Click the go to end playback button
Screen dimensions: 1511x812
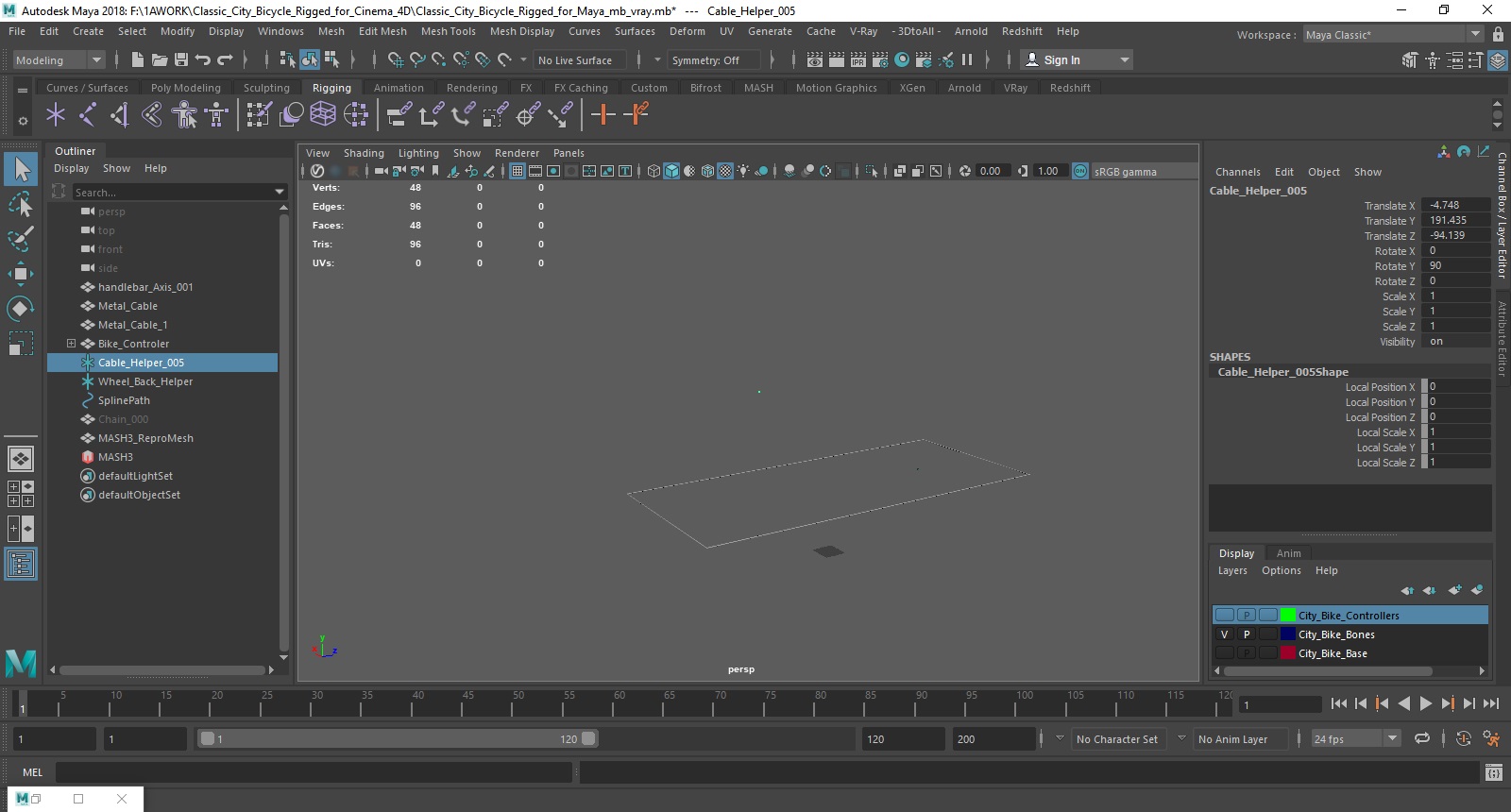click(1490, 703)
